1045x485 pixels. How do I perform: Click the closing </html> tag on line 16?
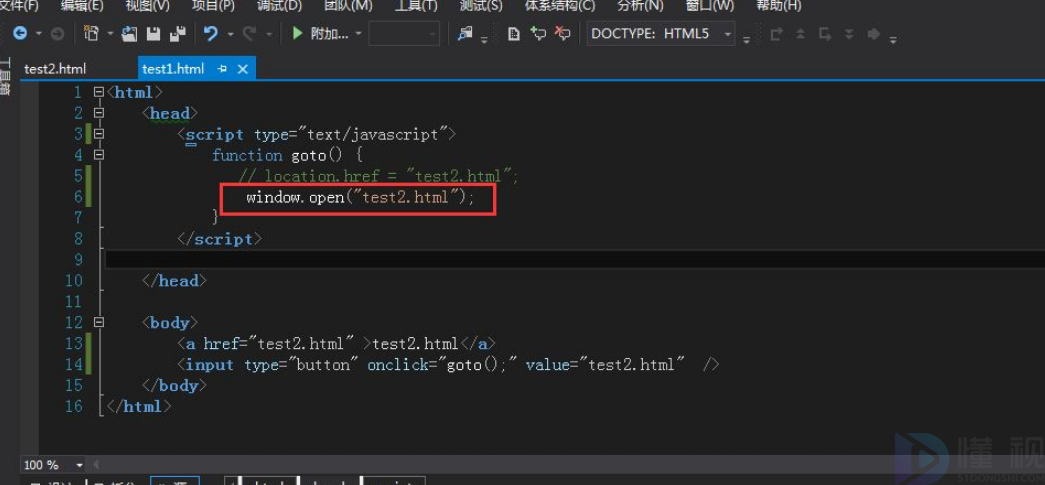[139, 406]
